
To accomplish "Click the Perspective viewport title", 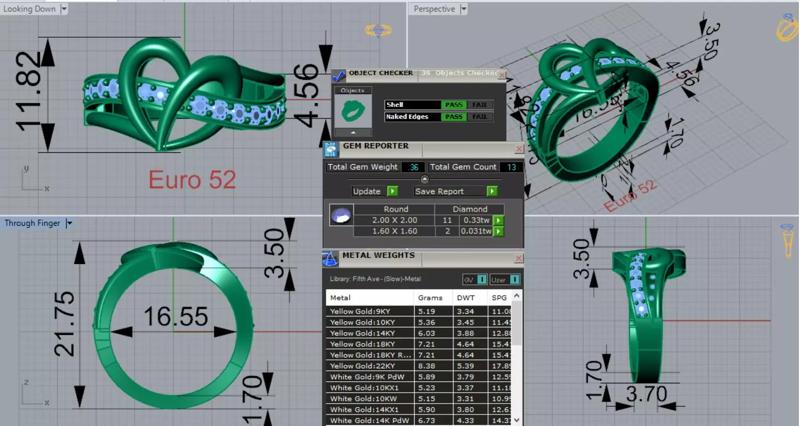I will [x=434, y=9].
